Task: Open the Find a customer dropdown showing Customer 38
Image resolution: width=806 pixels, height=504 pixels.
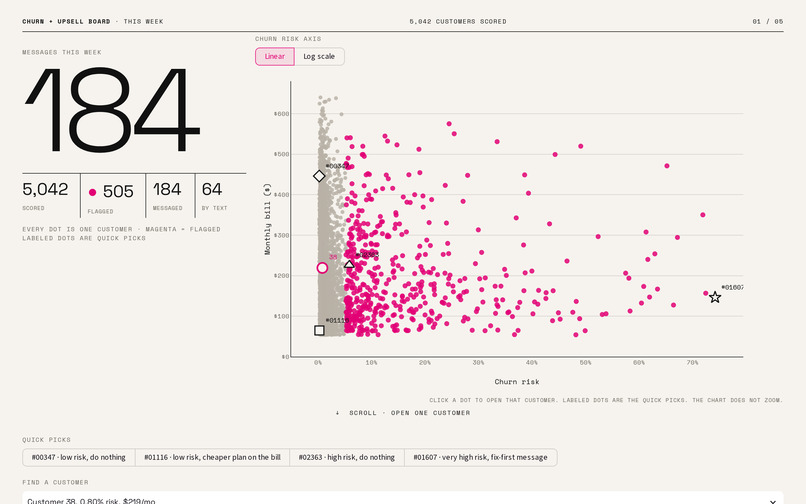Action: [x=402, y=498]
